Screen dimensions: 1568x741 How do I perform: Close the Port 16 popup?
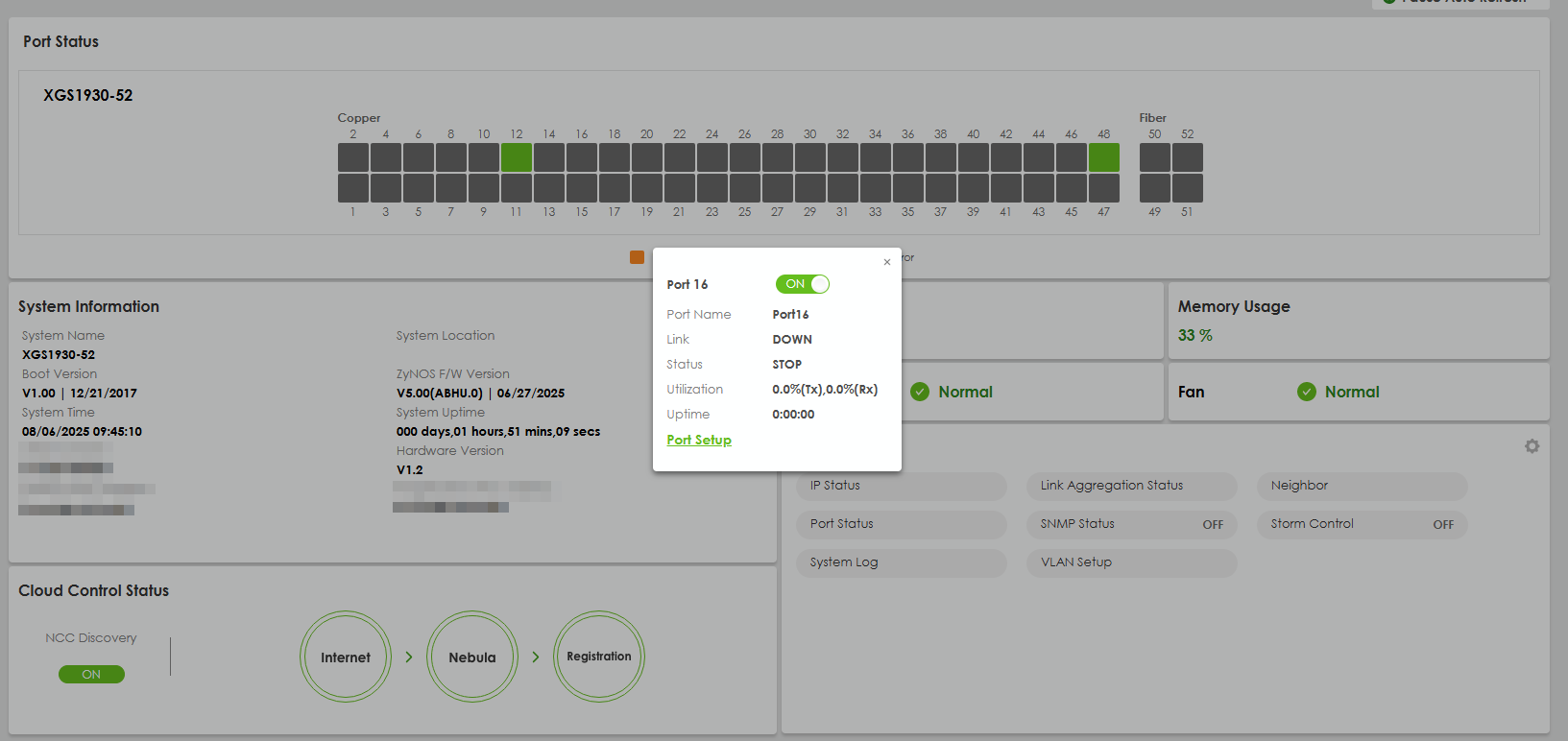click(887, 262)
